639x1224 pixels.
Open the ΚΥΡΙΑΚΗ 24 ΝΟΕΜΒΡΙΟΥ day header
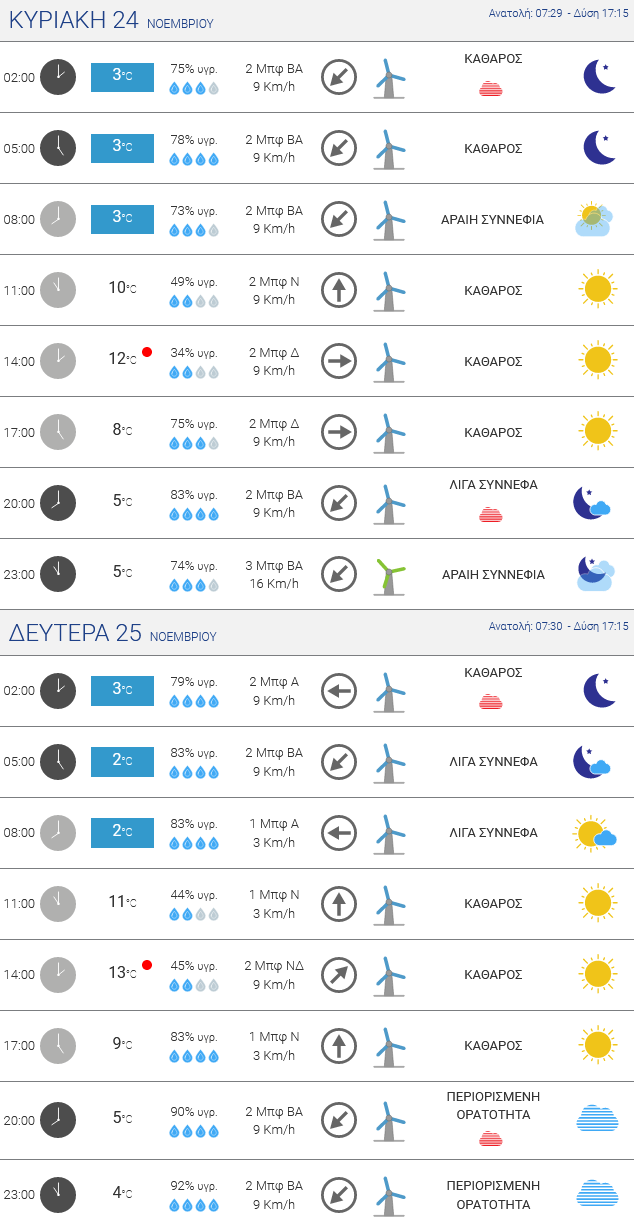[111, 21]
